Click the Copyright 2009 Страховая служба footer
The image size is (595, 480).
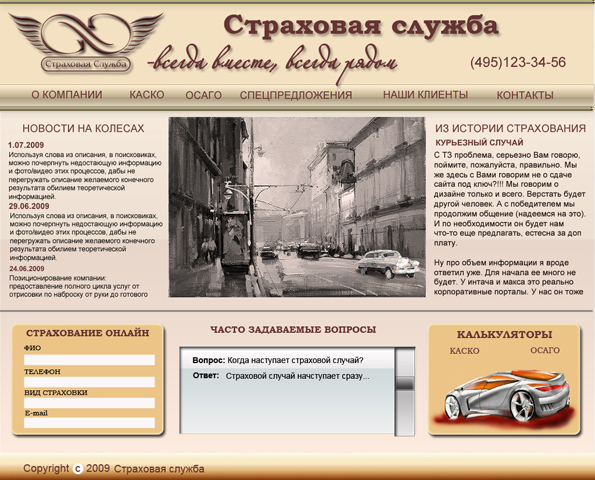(x=114, y=469)
